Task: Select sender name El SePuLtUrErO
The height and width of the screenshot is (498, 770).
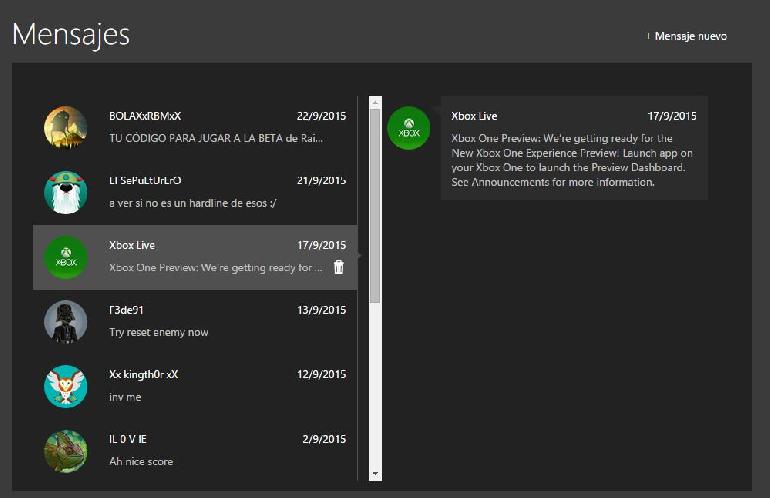Action: point(145,180)
